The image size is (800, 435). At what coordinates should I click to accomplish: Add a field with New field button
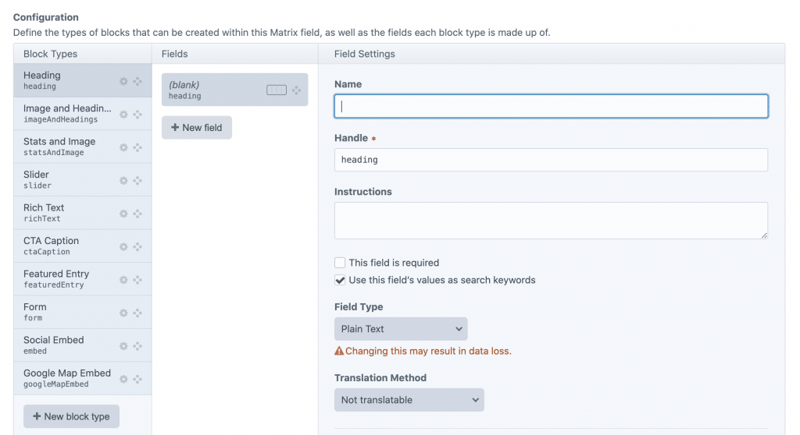pos(196,128)
